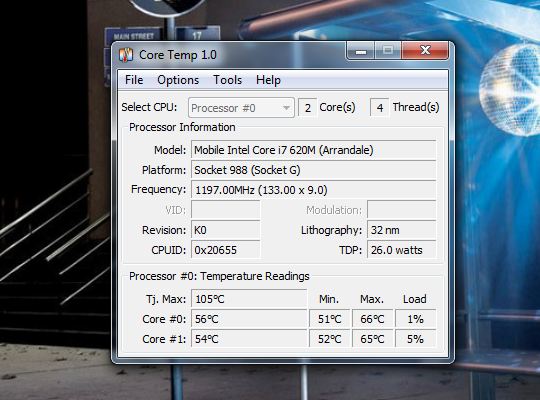This screenshot has height=400, width=540.
Task: Click the Tj. Max value 105°C
Action: 249,299
